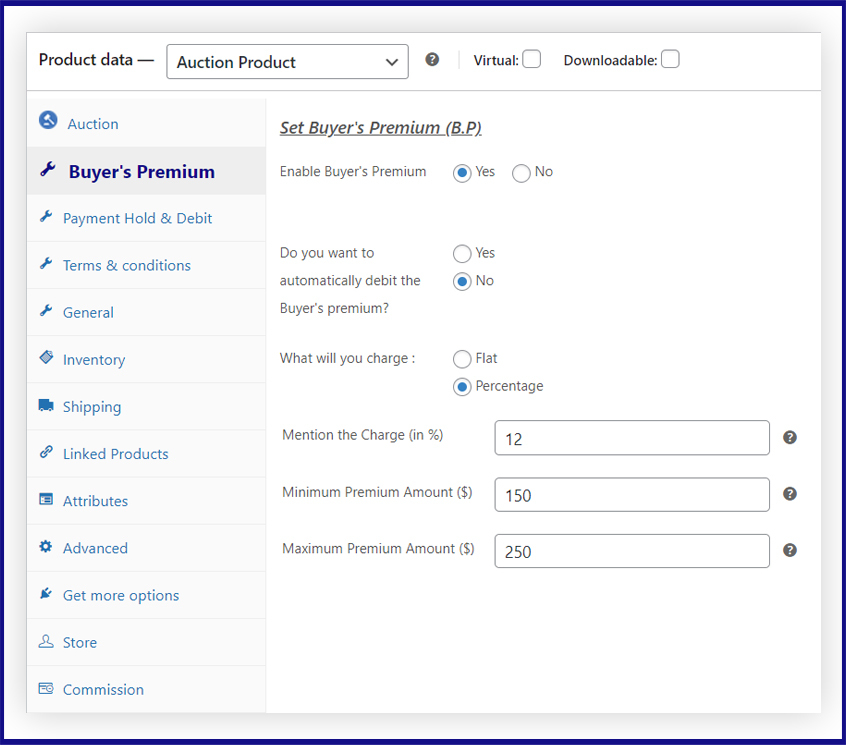Viewport: 846px width, 745px height.
Task: Click the Shipping truck icon
Action: tap(46, 405)
